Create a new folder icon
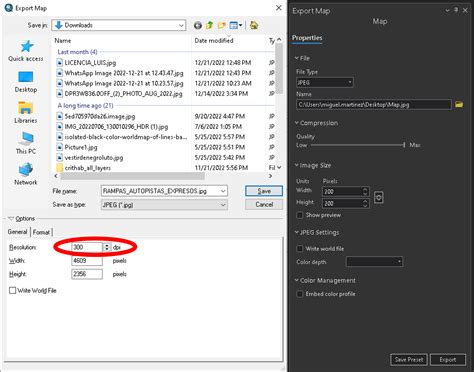This screenshot has width=474, height=372. (x=221, y=25)
